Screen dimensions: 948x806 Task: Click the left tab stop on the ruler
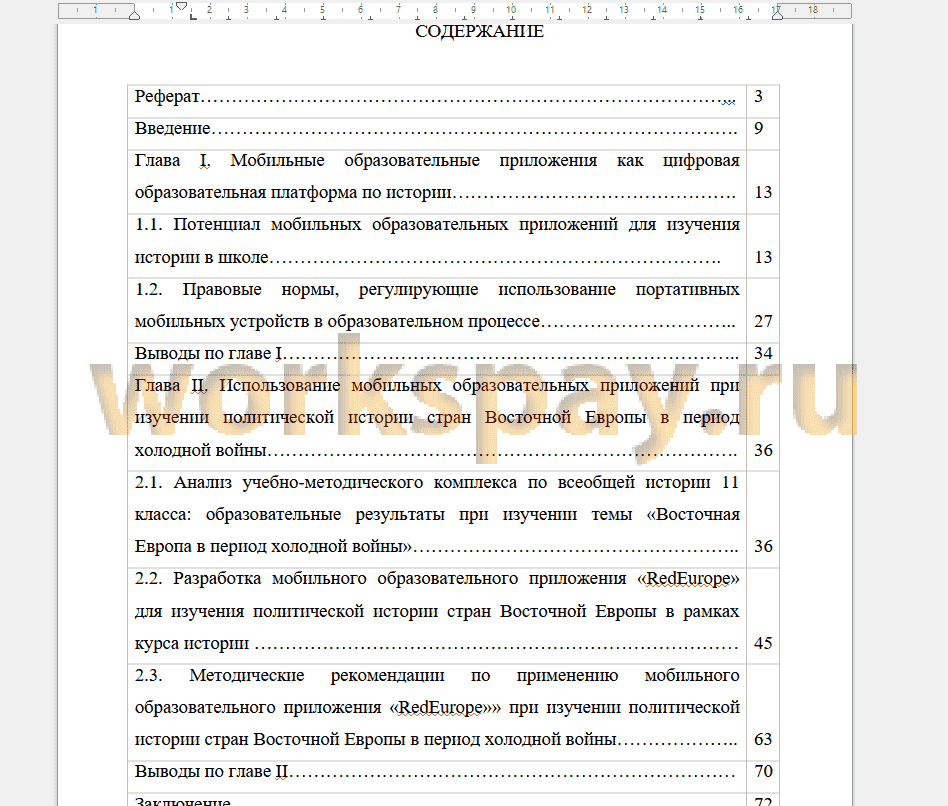pyautogui.click(x=193, y=16)
